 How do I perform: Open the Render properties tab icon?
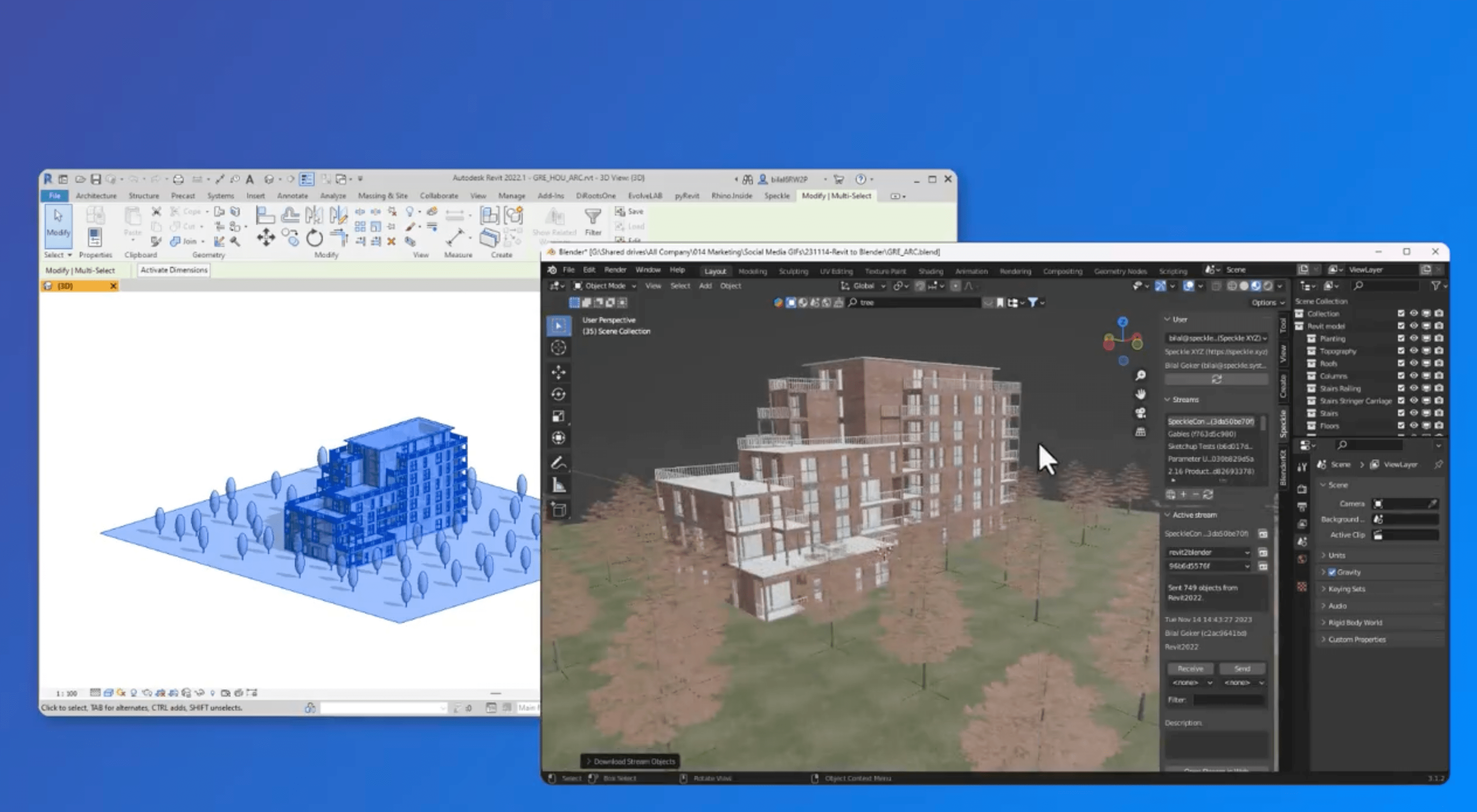(1302, 489)
